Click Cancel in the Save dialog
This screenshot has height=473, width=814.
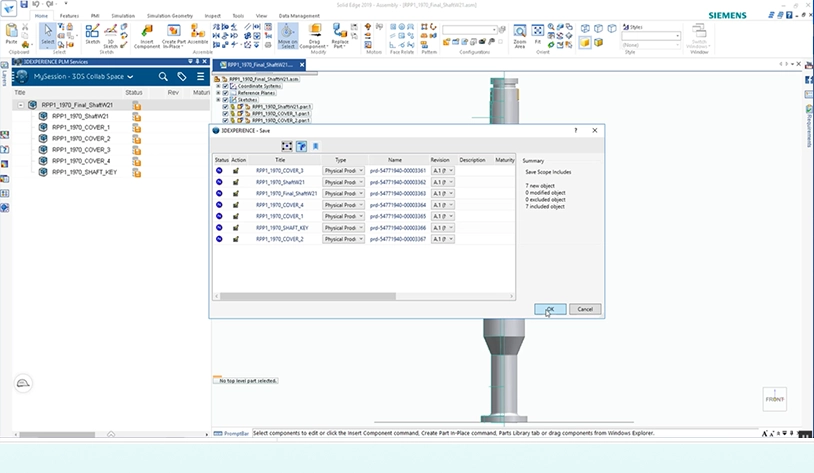click(585, 309)
